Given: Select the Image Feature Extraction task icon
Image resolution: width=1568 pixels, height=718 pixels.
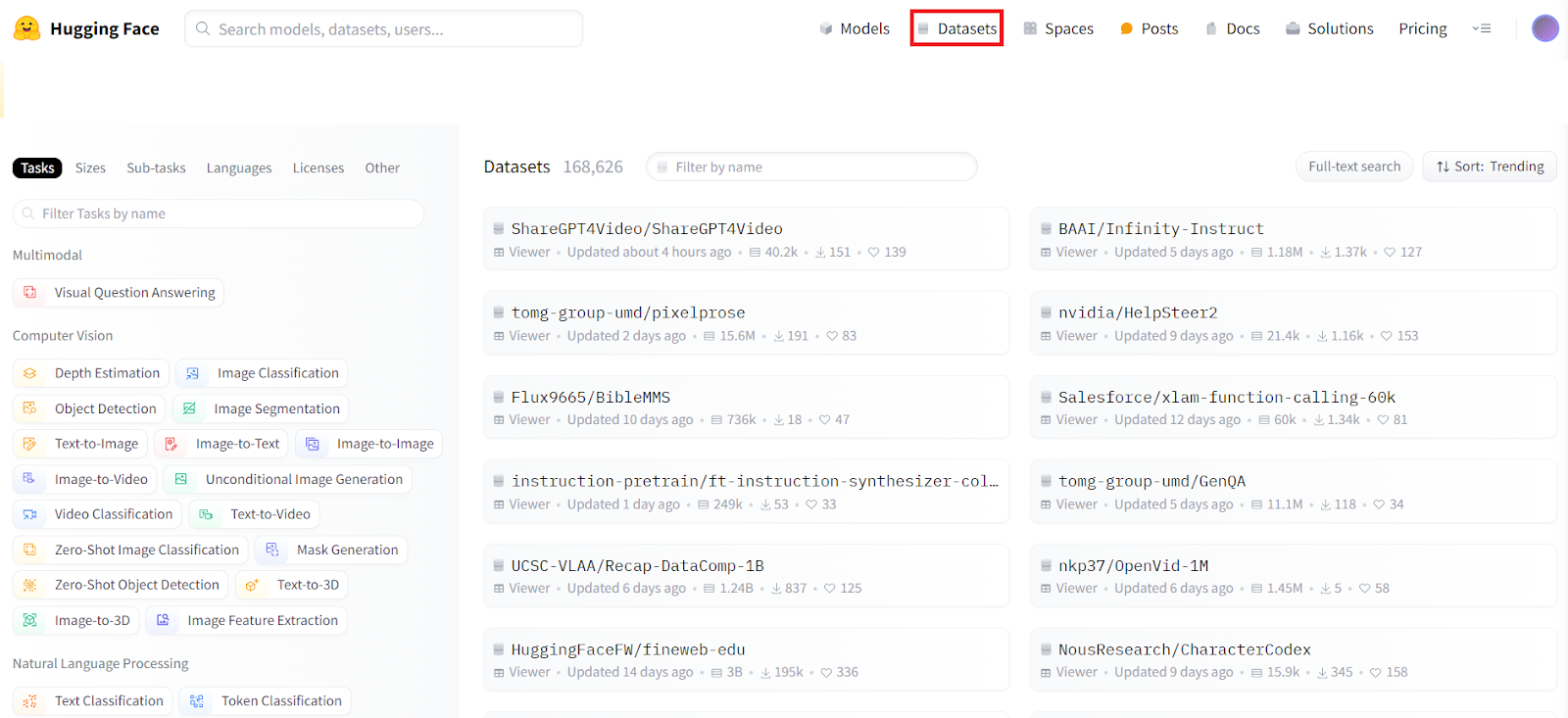Looking at the screenshot, I should click(164, 620).
